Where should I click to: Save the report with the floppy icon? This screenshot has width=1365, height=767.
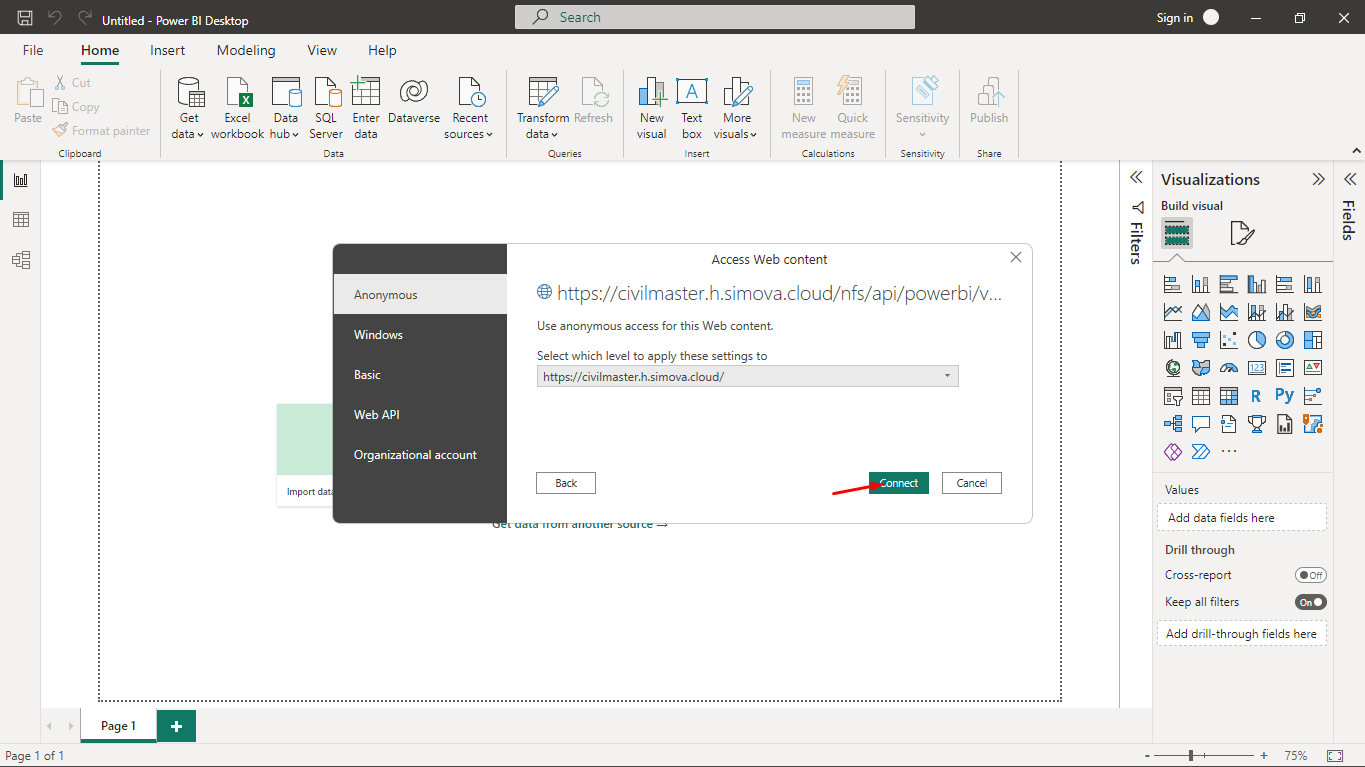click(25, 18)
